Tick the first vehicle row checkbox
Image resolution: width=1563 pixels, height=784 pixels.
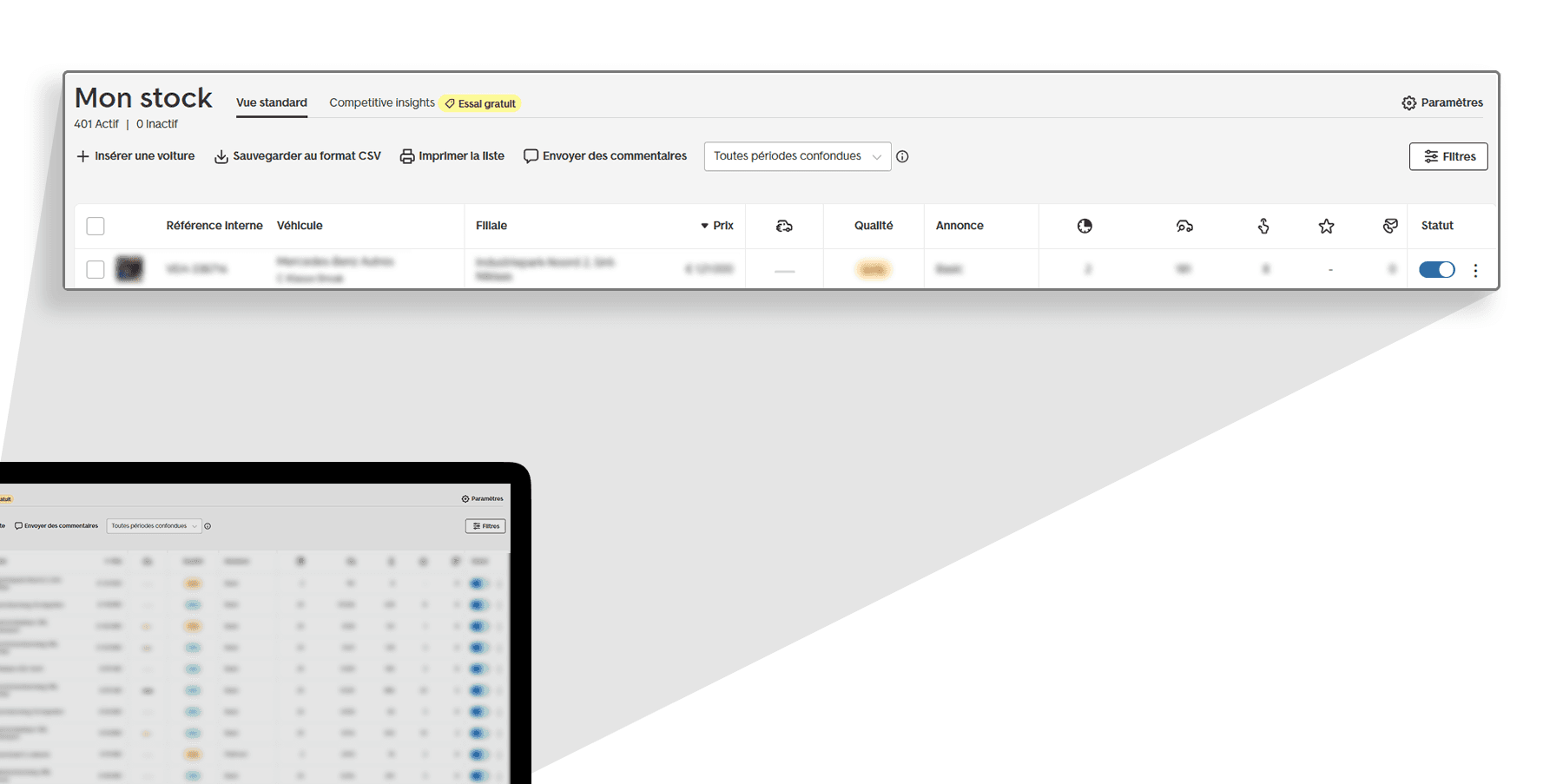pos(96,269)
